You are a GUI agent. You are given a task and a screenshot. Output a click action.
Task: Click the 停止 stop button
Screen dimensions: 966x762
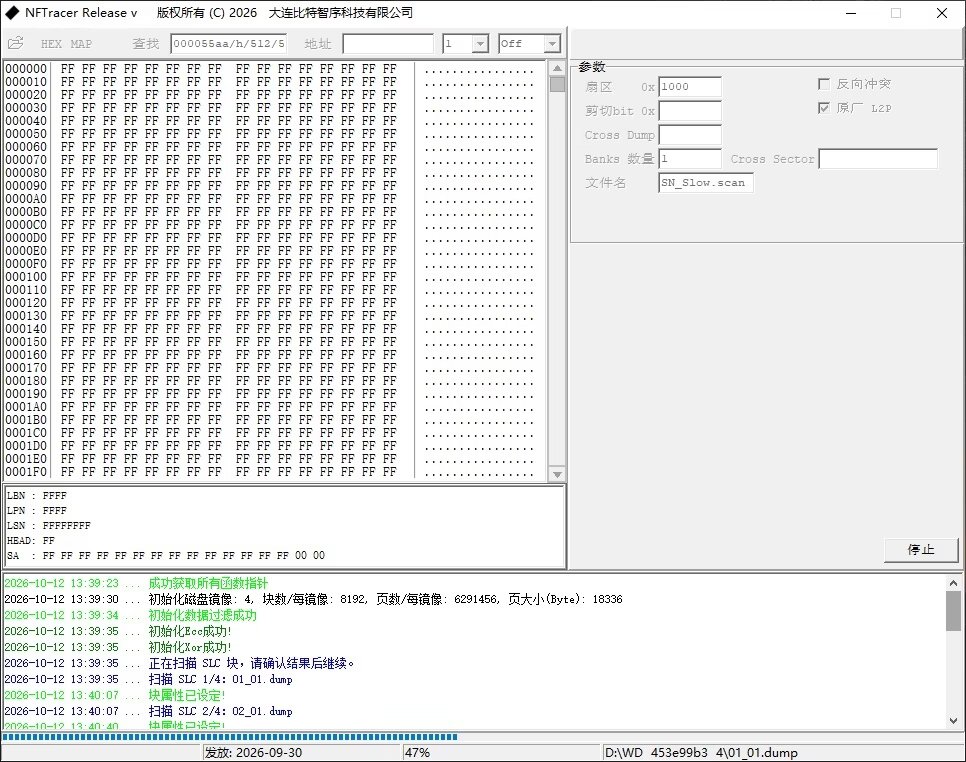(921, 549)
